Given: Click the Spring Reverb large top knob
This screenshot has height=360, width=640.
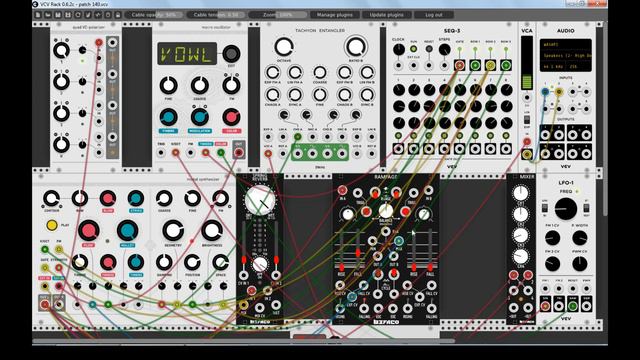Looking at the screenshot, I should [260, 200].
